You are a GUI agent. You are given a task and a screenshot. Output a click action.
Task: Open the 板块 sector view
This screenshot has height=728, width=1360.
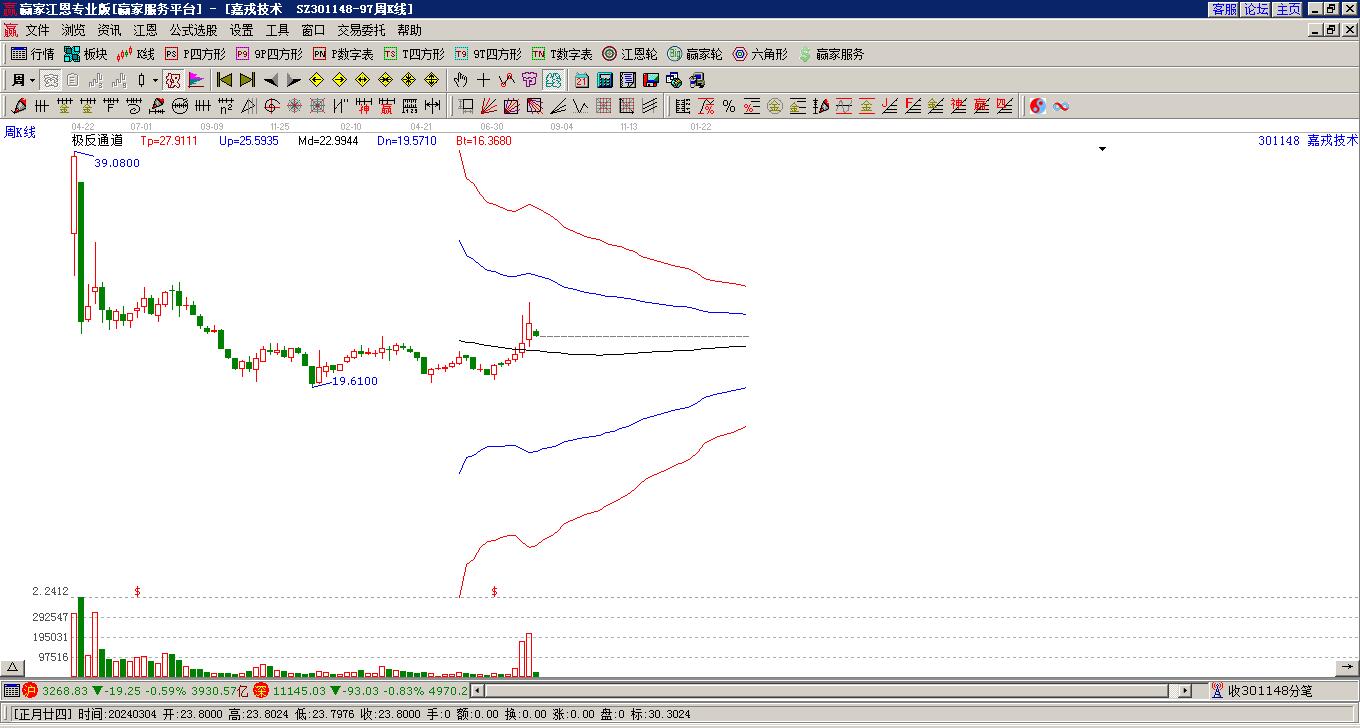85,54
